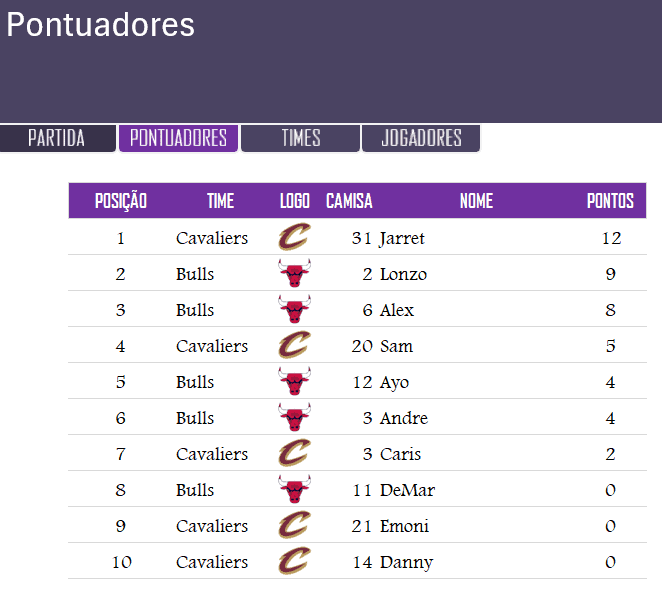Click the Camisa column header
The height and width of the screenshot is (590, 662).
tap(349, 201)
